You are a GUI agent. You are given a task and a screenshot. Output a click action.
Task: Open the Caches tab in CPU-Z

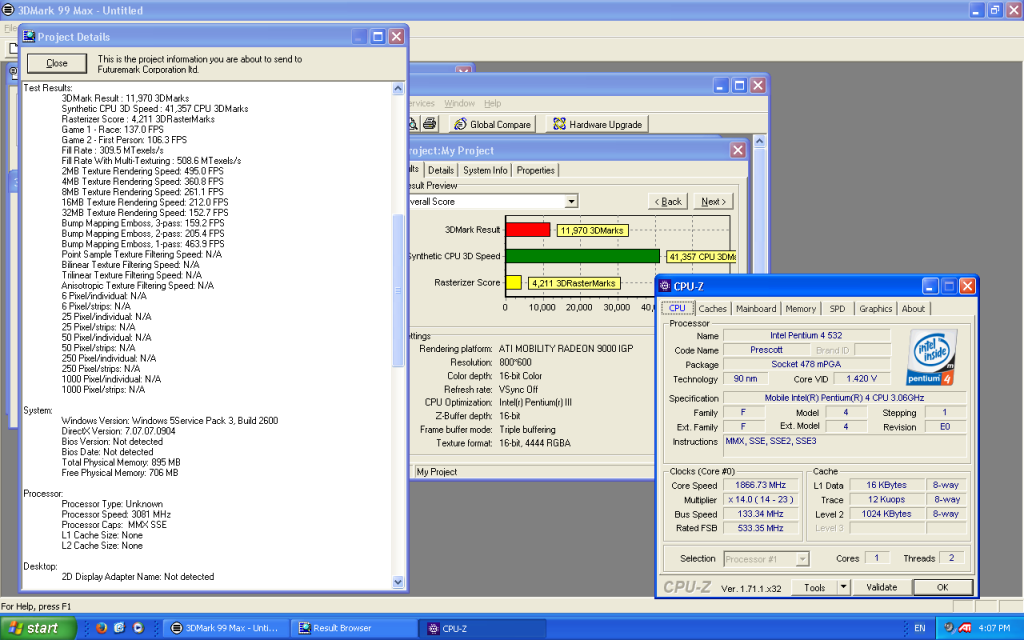[x=712, y=308]
